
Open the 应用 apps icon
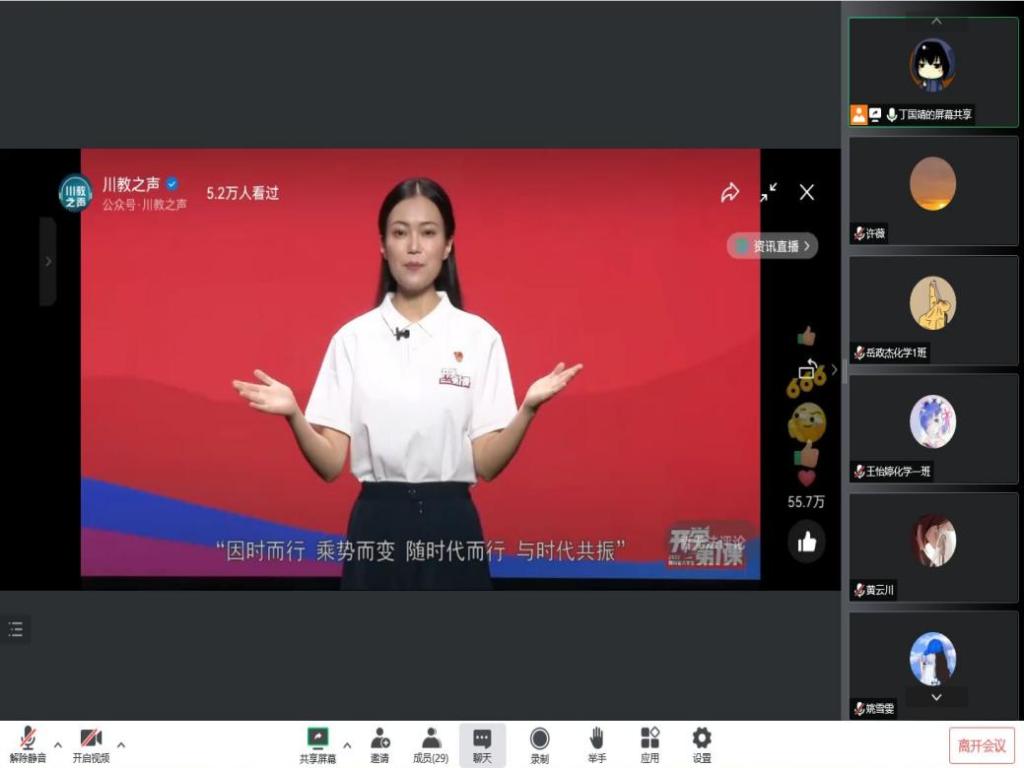650,744
